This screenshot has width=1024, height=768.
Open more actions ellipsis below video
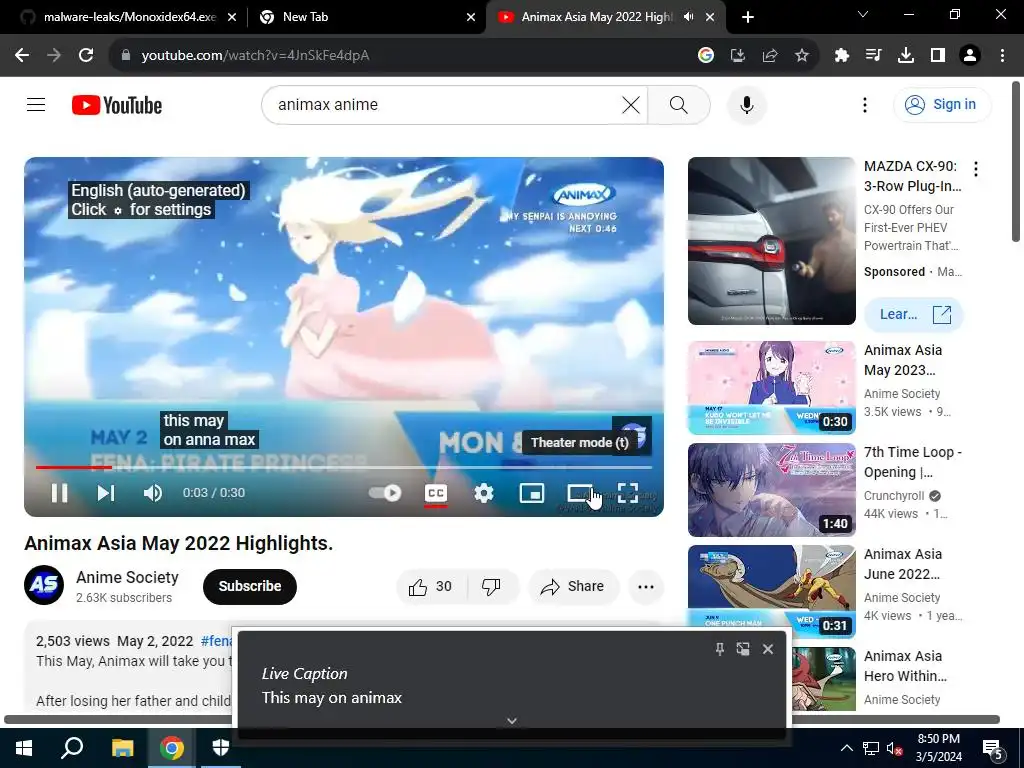coord(646,587)
